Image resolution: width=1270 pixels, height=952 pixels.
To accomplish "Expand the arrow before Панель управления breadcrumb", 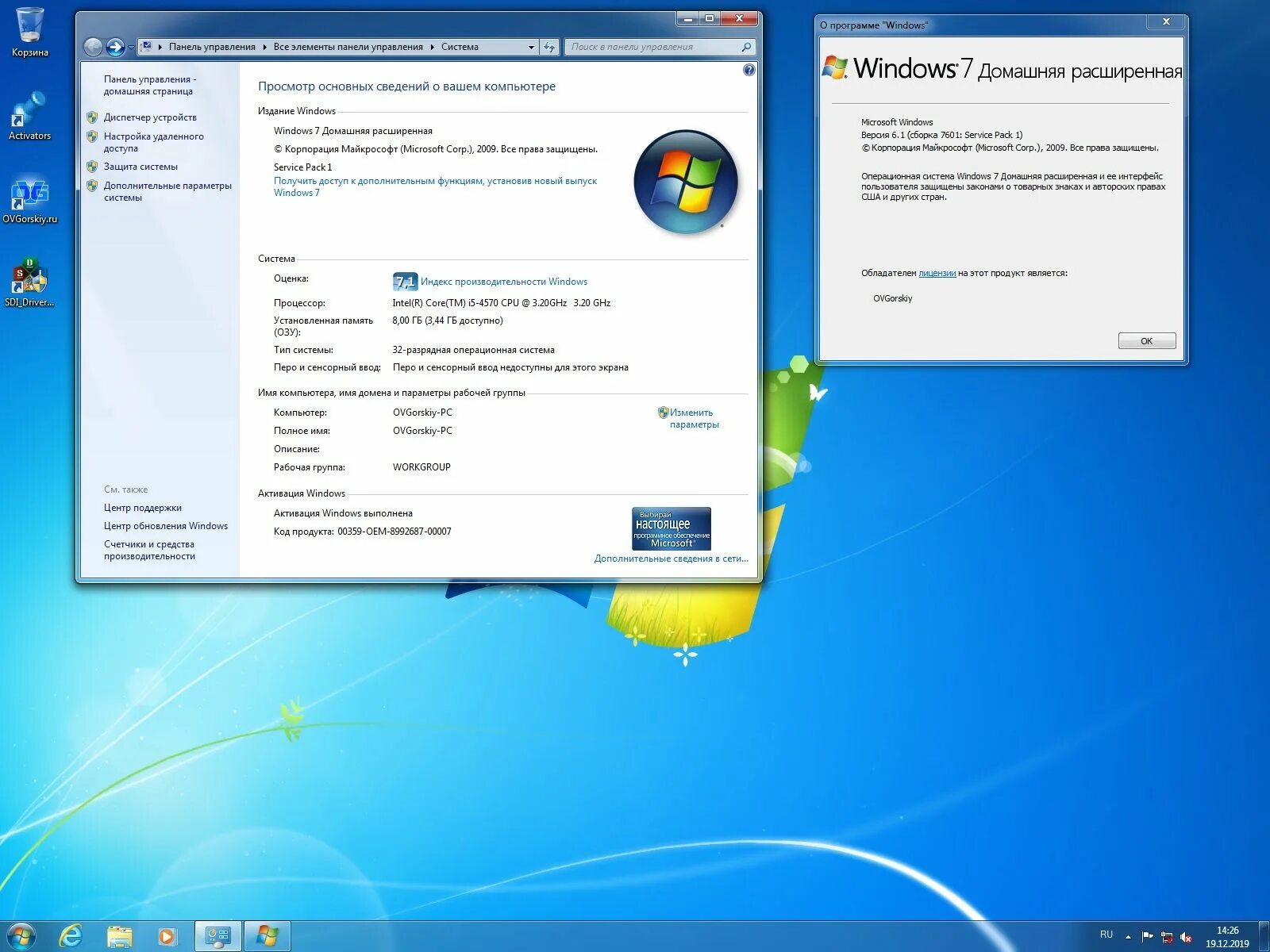I will (x=160, y=48).
